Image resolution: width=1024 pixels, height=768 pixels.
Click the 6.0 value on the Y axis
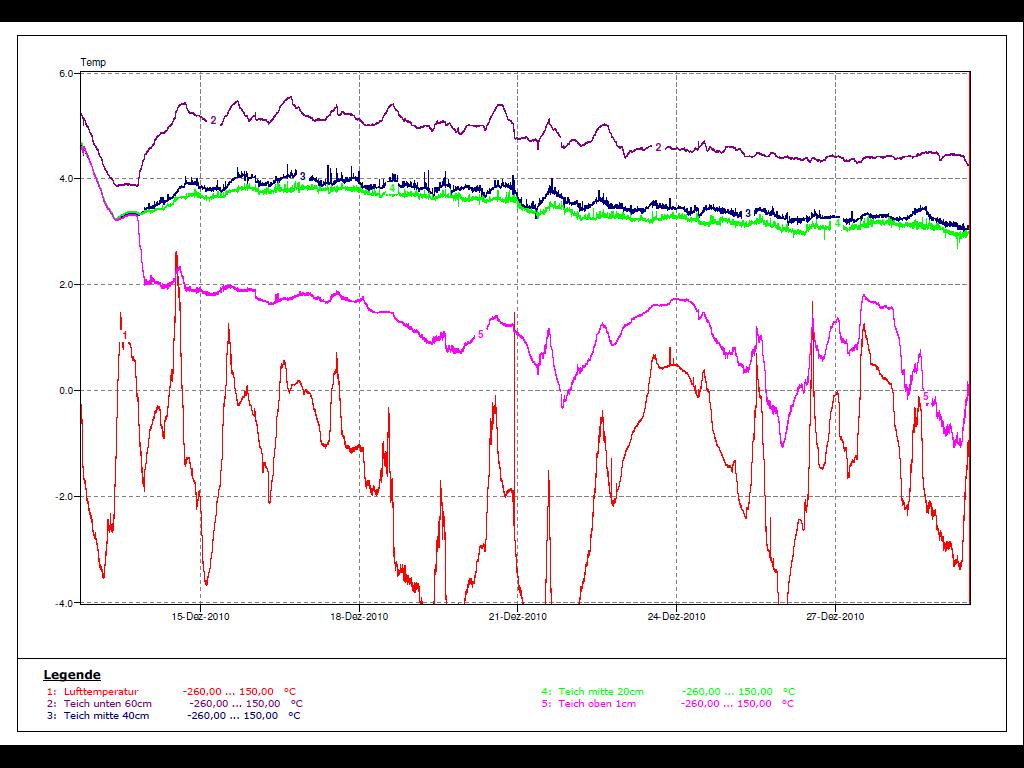pyautogui.click(x=66, y=73)
